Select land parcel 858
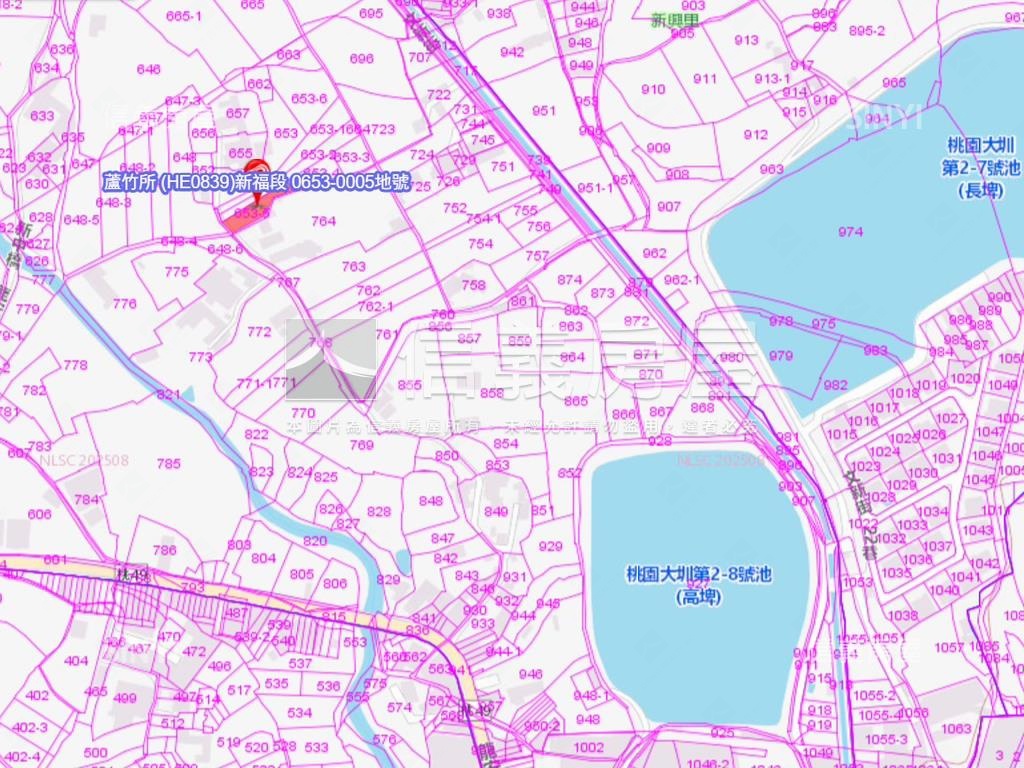 [x=492, y=393]
